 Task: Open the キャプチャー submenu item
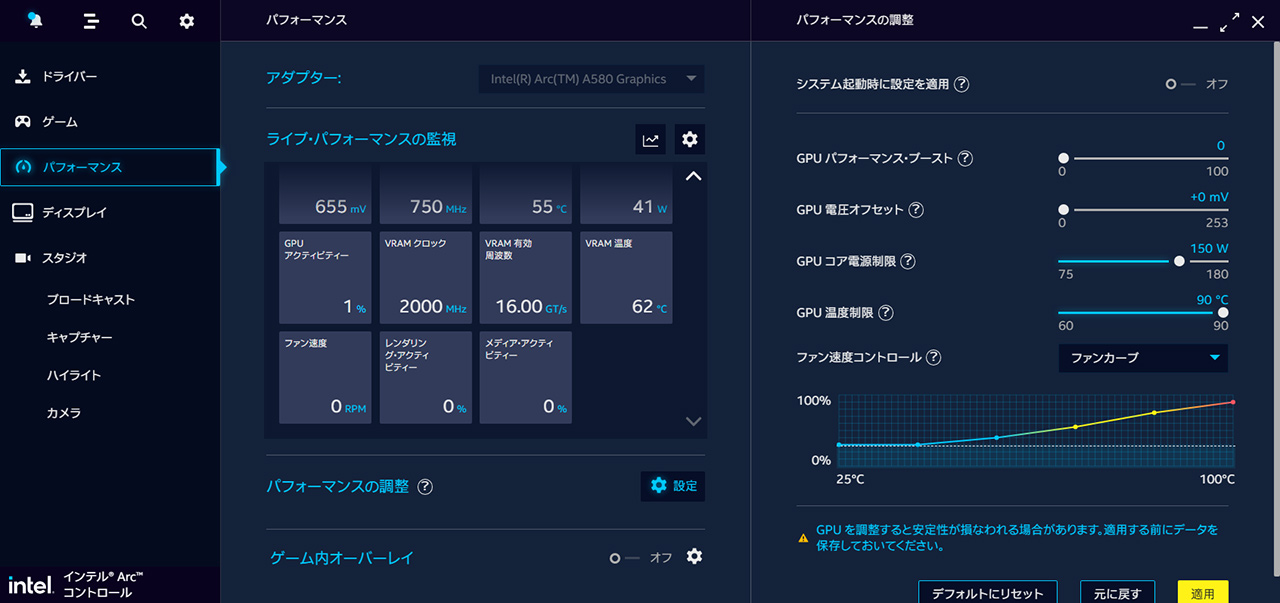79,337
